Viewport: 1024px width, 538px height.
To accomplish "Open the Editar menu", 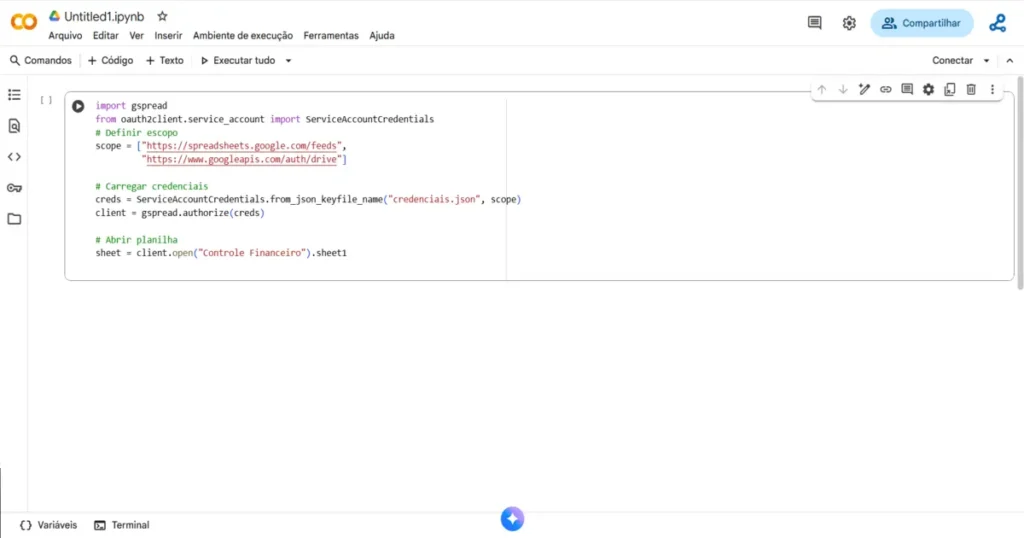I will 105,36.
